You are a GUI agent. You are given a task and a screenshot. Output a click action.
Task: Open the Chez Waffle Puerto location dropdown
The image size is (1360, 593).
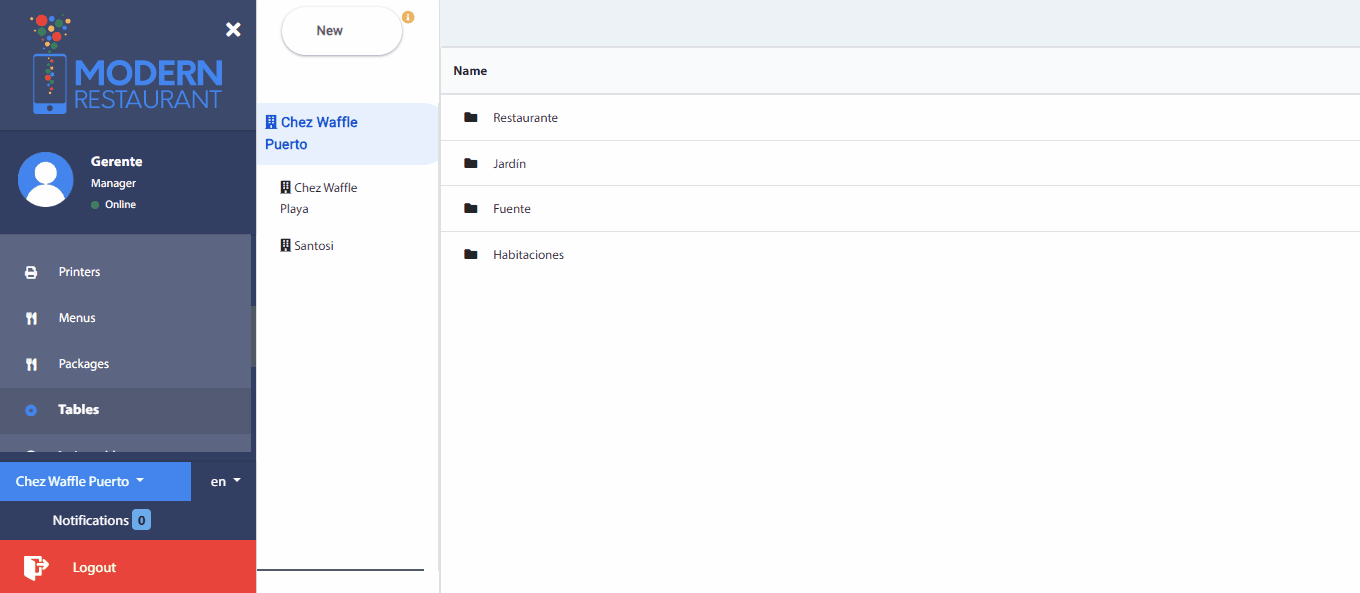point(95,481)
